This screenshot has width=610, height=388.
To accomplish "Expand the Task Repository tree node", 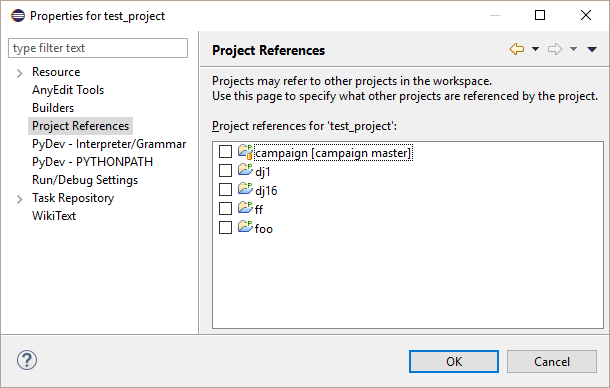I will point(19,199).
